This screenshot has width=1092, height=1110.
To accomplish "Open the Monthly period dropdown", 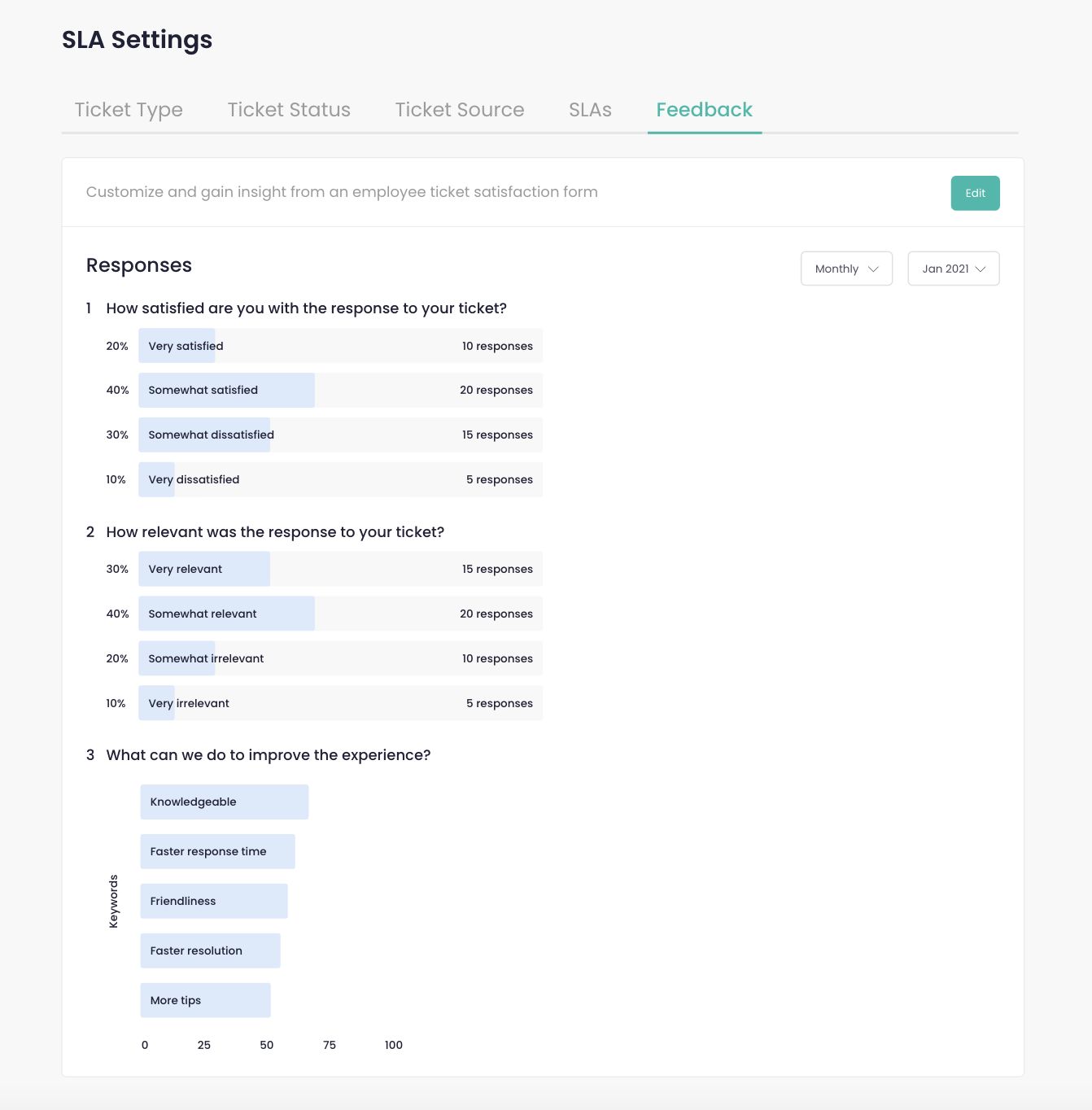I will (846, 269).
